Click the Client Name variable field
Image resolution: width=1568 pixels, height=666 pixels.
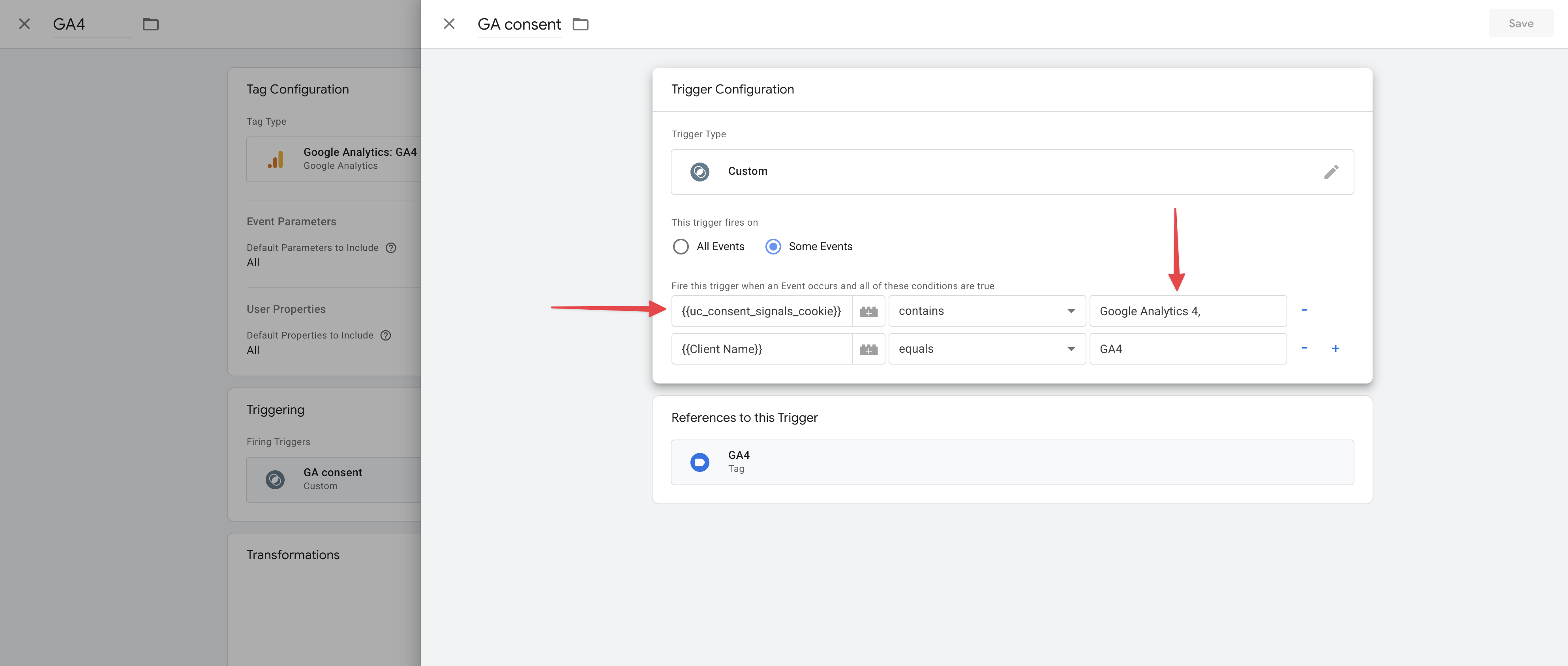(x=761, y=348)
